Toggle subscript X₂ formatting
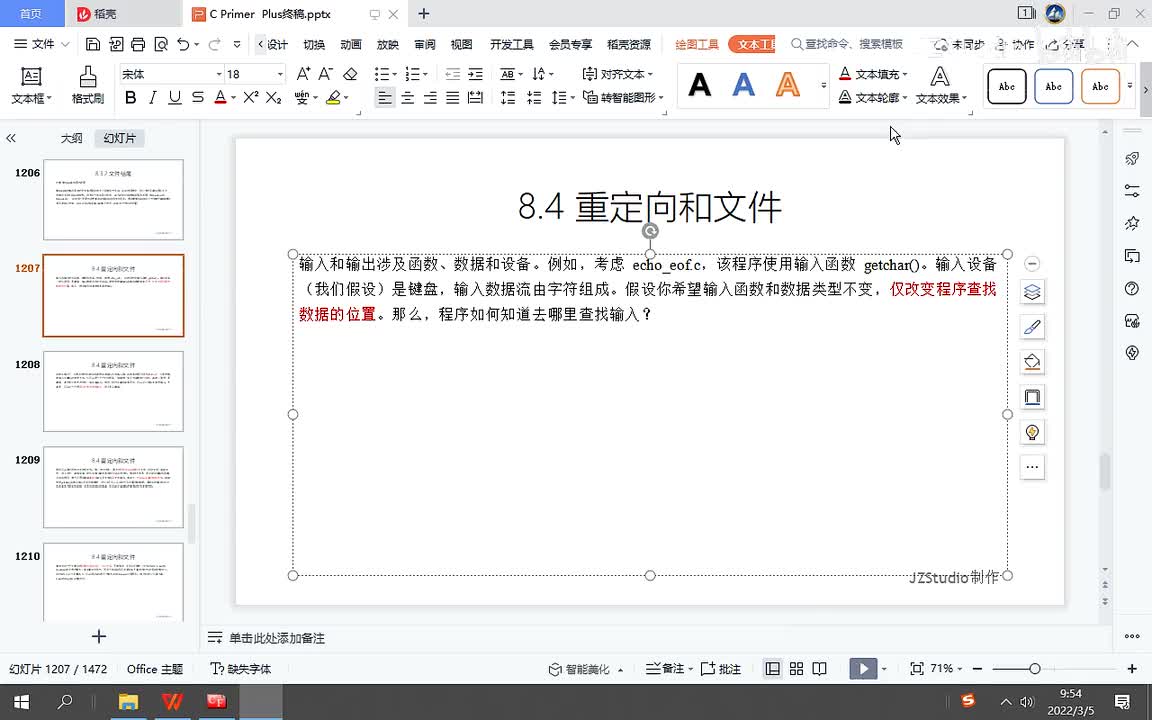The height and width of the screenshot is (720, 1152). [273, 97]
